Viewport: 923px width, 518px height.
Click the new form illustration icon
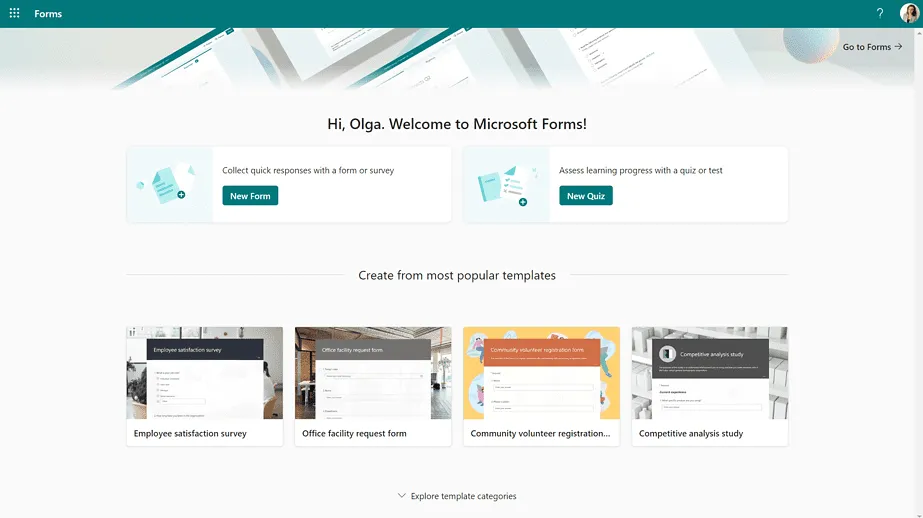170,184
